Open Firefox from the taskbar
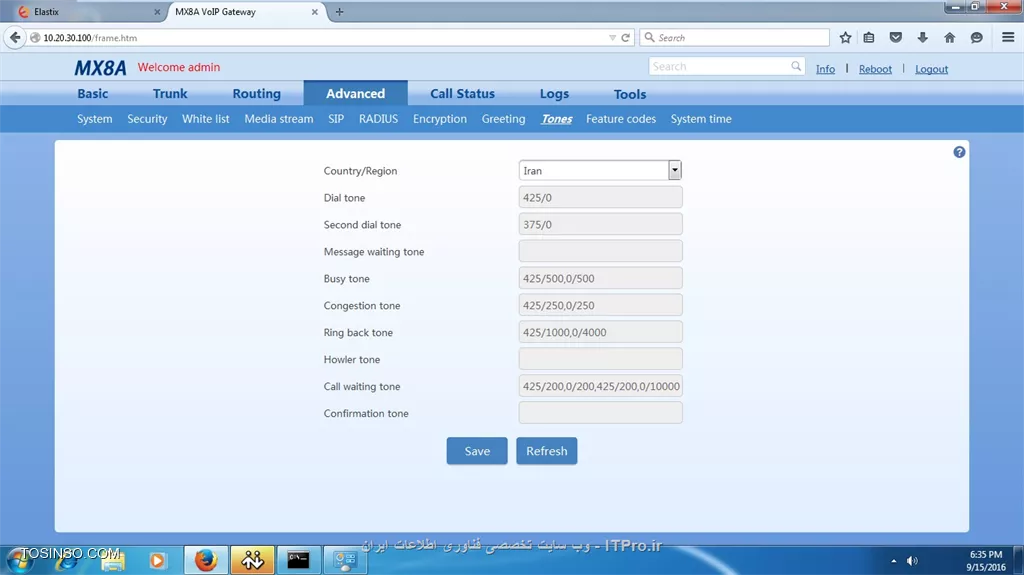This screenshot has height=575, width=1024. tap(206, 560)
